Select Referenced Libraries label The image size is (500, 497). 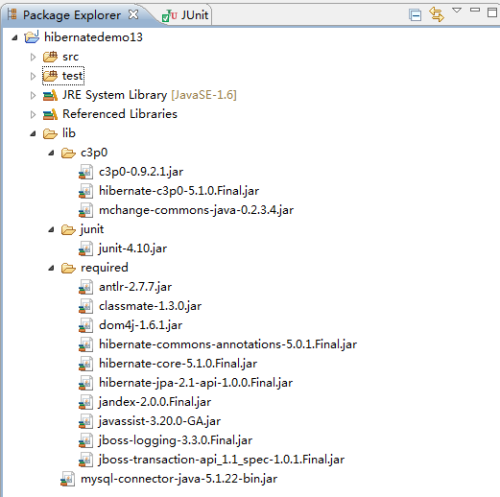[x=120, y=114]
